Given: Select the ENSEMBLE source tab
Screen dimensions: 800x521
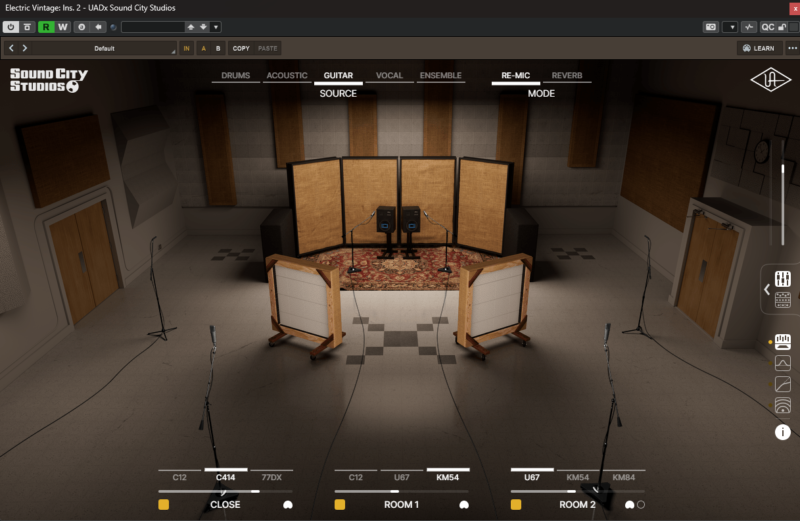Looking at the screenshot, I should pos(441,76).
